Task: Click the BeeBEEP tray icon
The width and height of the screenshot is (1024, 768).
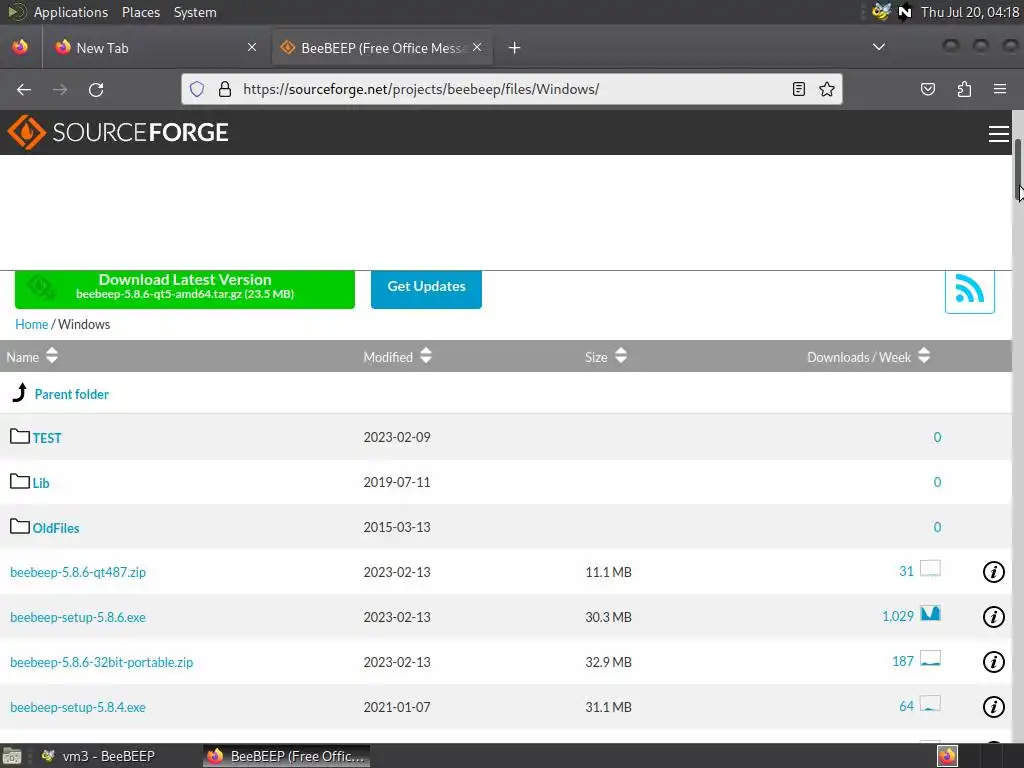Action: coord(881,12)
